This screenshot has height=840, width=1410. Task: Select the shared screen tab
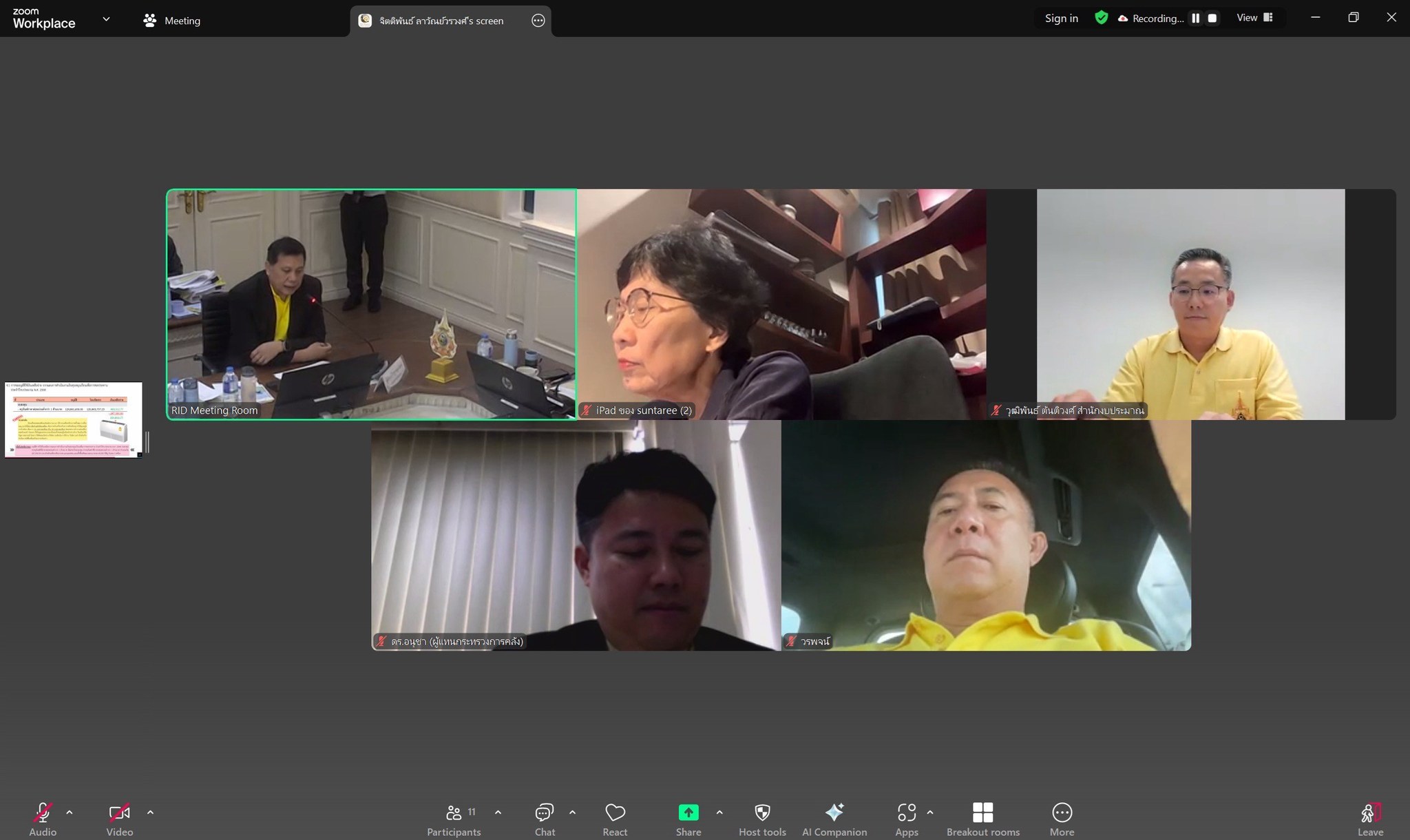(x=441, y=21)
